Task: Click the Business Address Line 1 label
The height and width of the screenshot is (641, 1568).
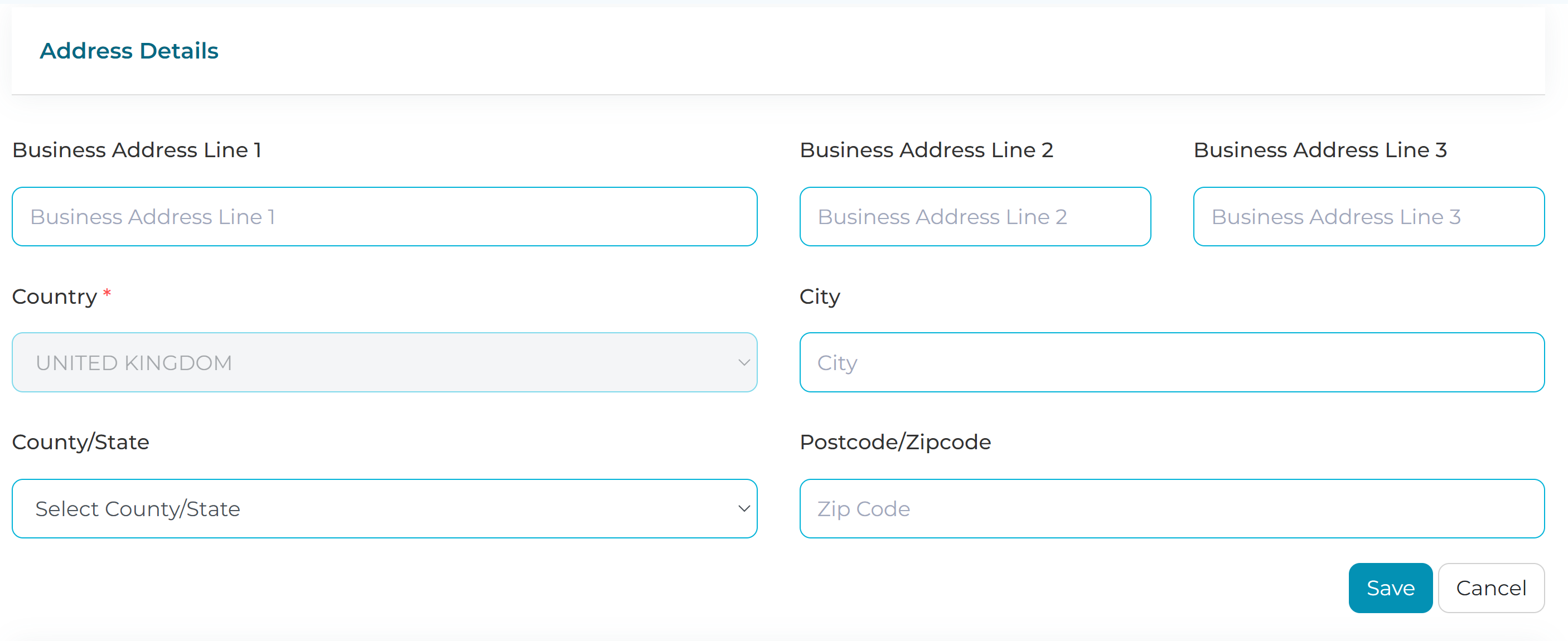Action: (137, 150)
